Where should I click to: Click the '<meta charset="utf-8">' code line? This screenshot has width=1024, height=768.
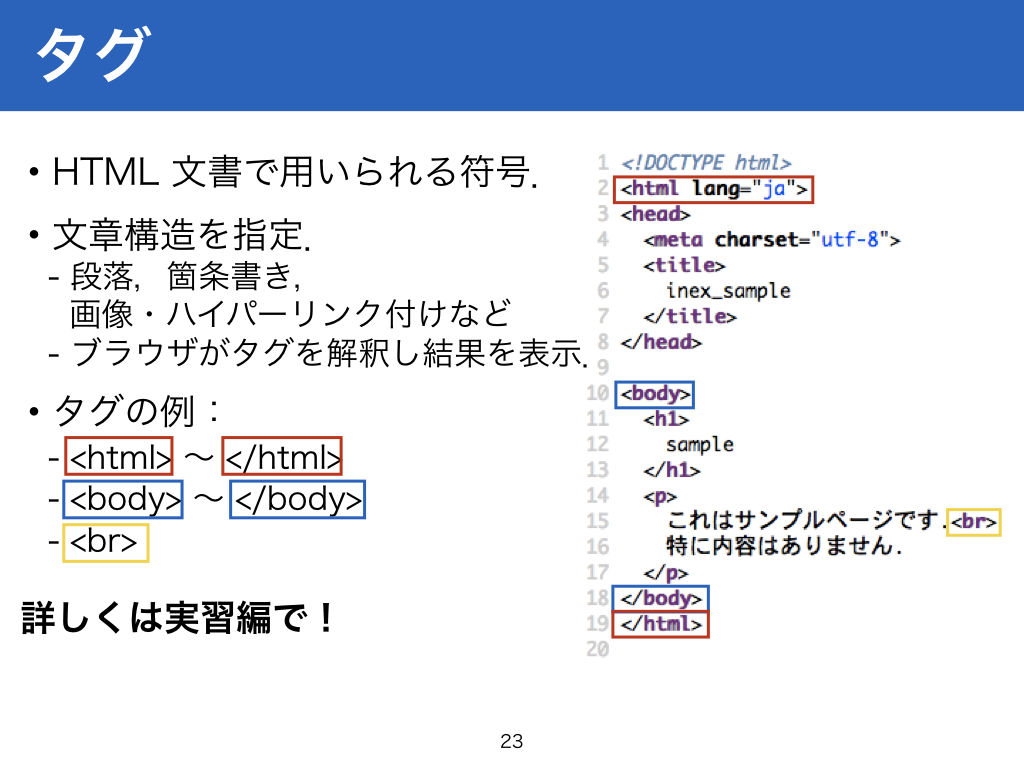click(772, 240)
